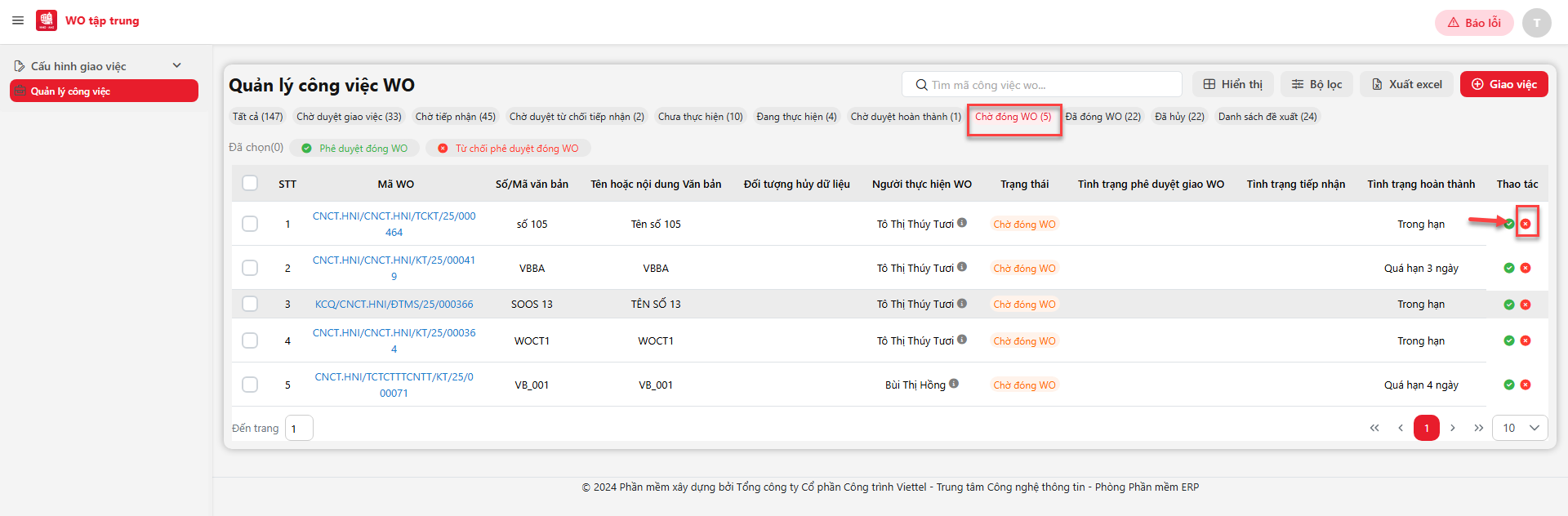Open Danh sách đề xuất (24) tab
This screenshot has width=1568, height=516.
(x=1267, y=117)
